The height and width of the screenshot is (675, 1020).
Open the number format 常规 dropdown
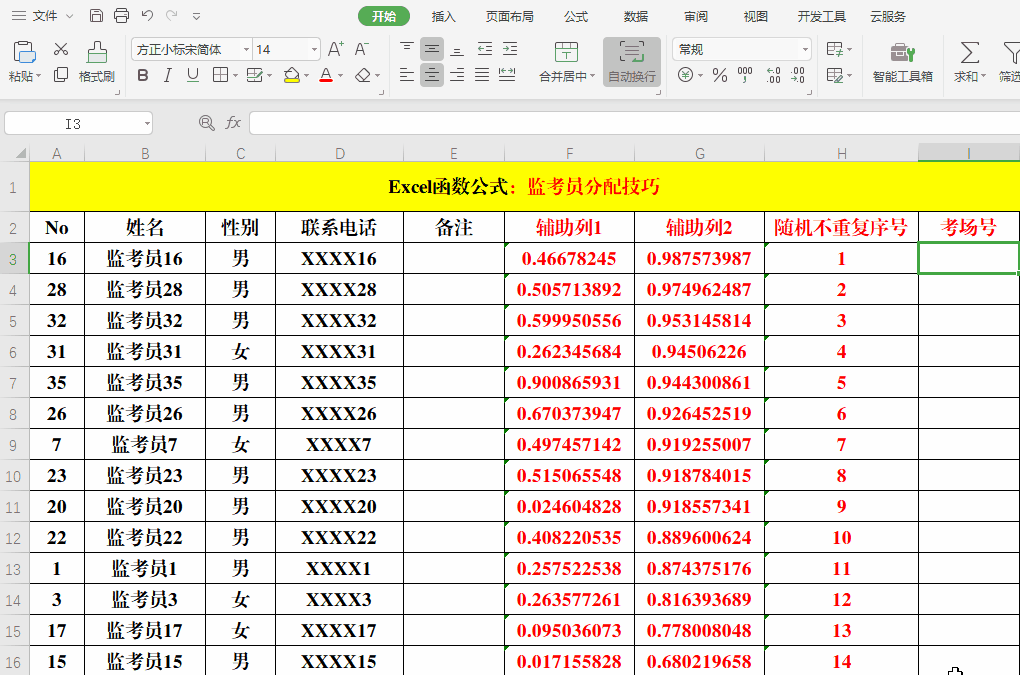point(805,49)
